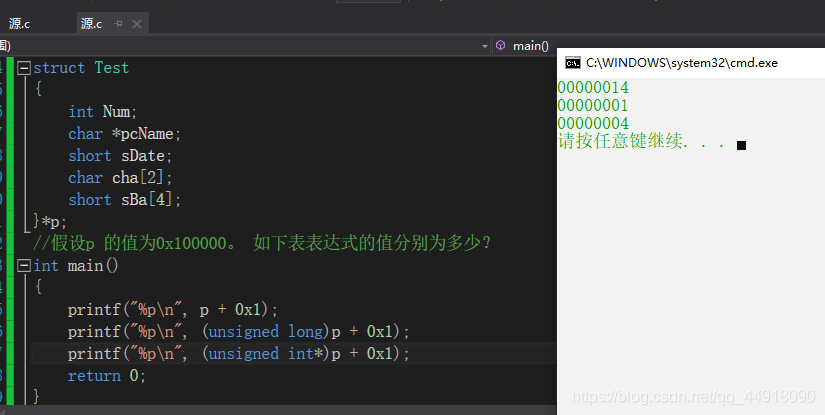Click the cmd.exe window icon
Screen dimensions: 825x415
pos(572,63)
